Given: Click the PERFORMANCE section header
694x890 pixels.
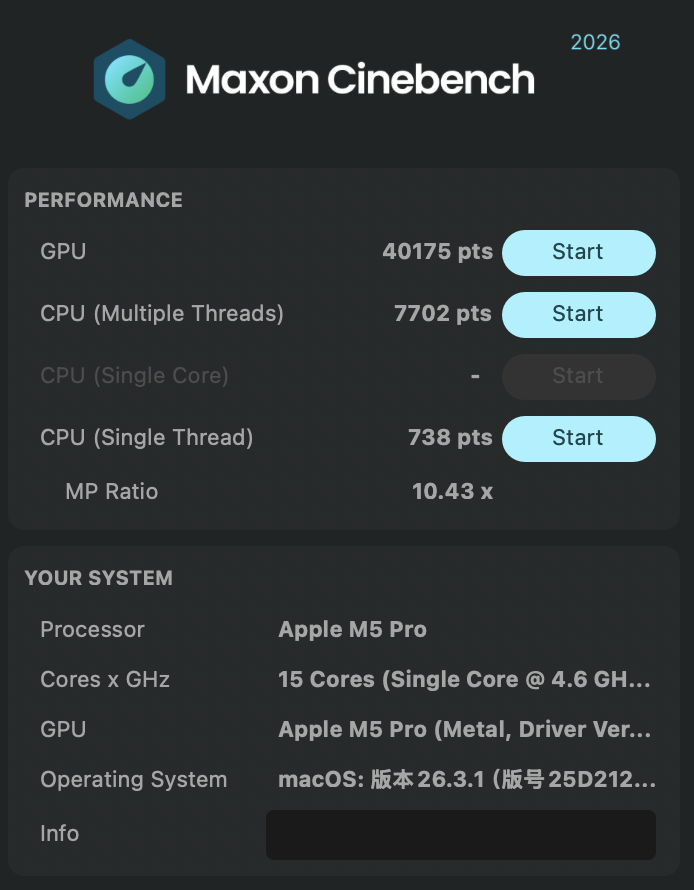Looking at the screenshot, I should 103,200.
